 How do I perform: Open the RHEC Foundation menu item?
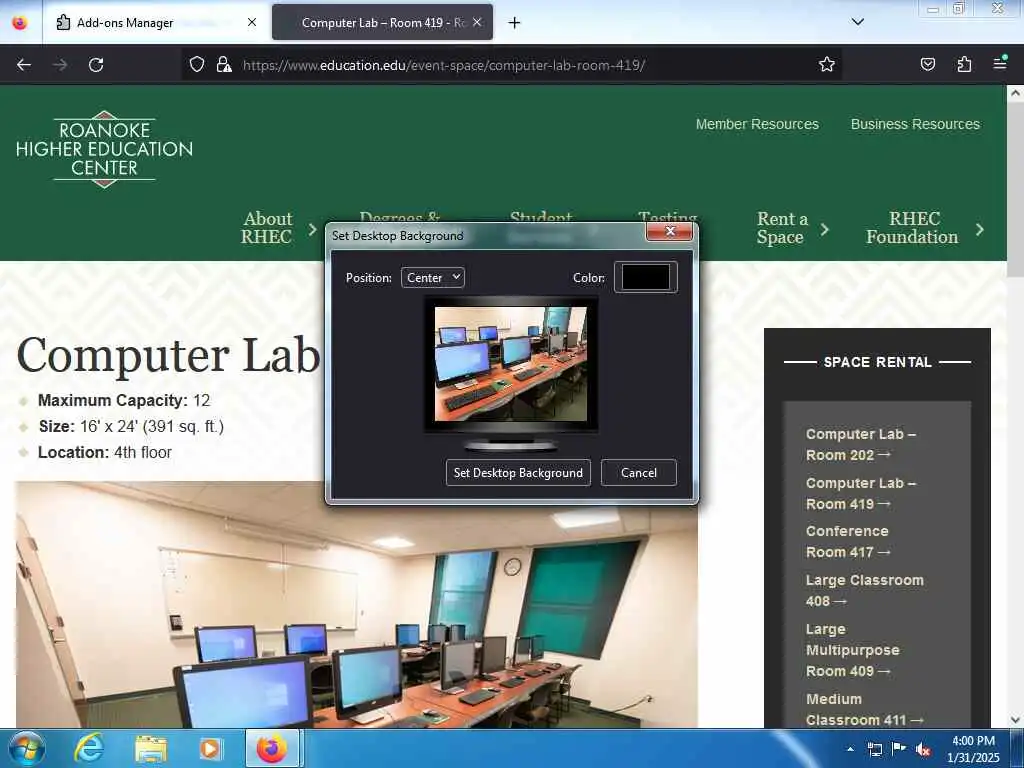pyautogui.click(x=912, y=227)
